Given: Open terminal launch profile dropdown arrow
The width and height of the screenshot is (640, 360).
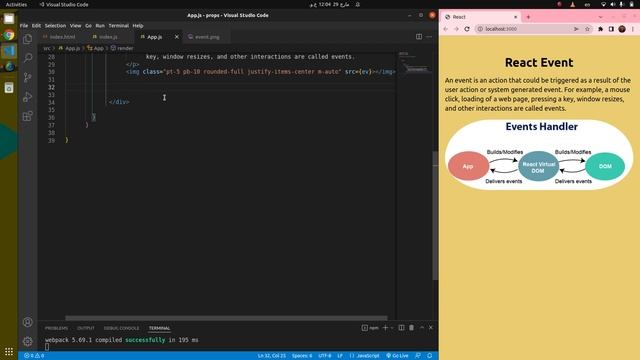Looking at the screenshot, I should [392, 328].
